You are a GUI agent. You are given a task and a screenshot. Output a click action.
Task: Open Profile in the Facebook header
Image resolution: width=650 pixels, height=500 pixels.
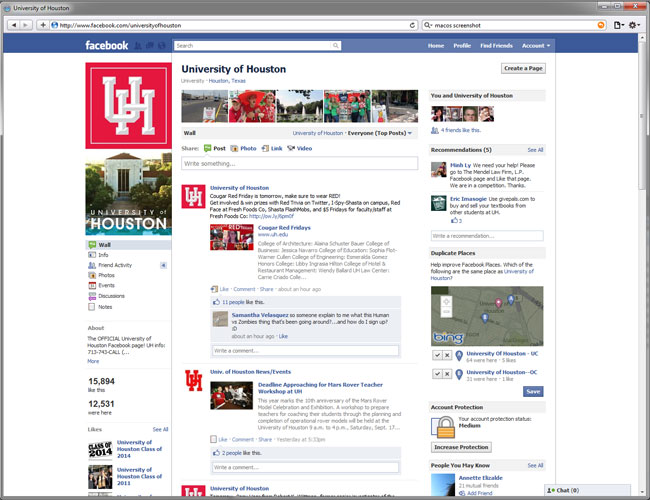pos(462,46)
